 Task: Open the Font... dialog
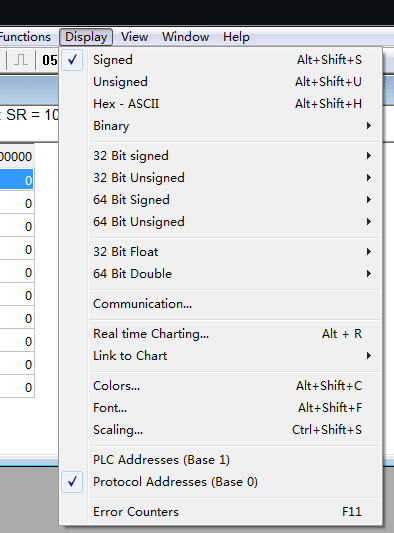[x=221, y=408]
